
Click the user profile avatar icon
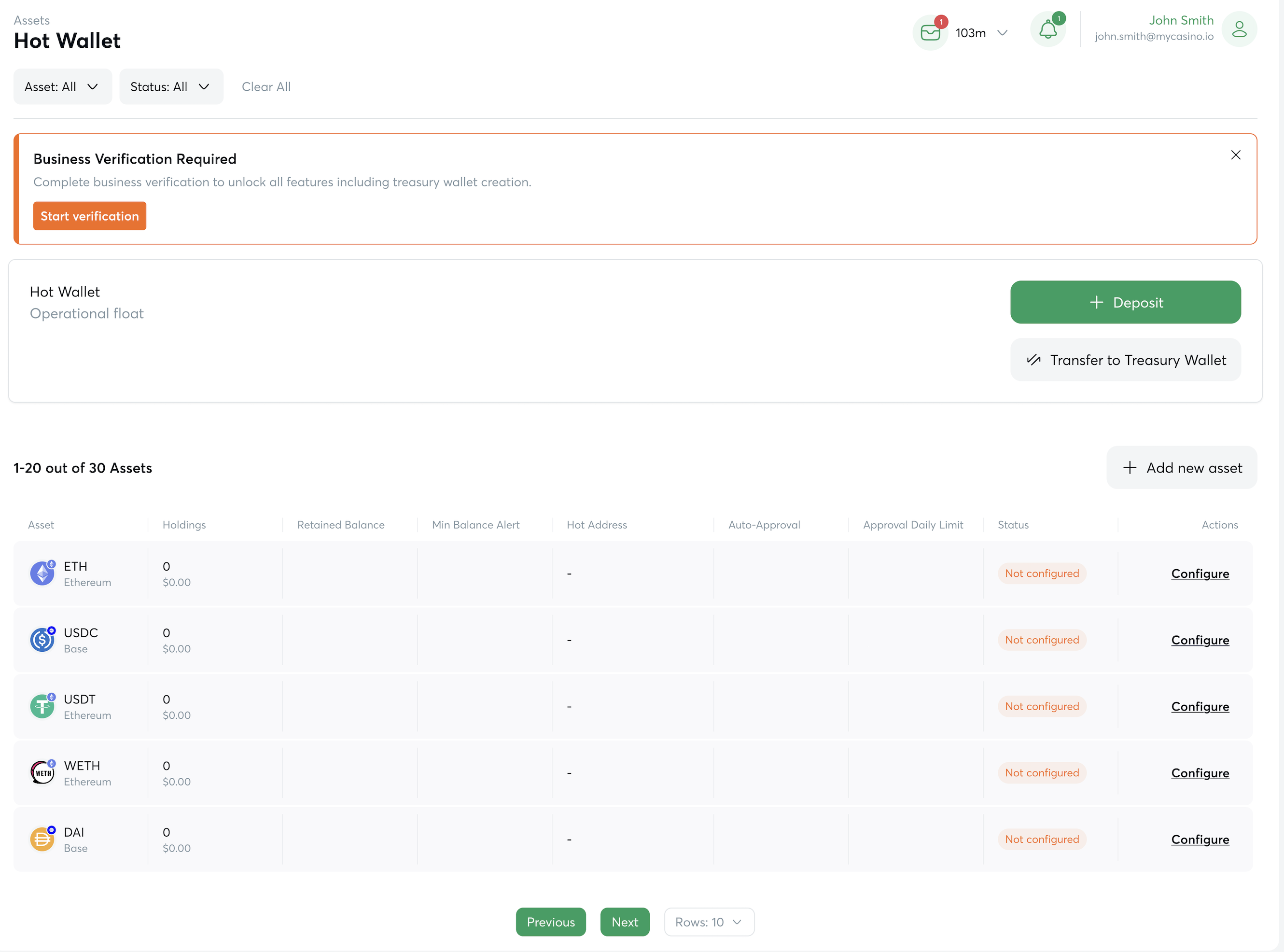(x=1239, y=29)
